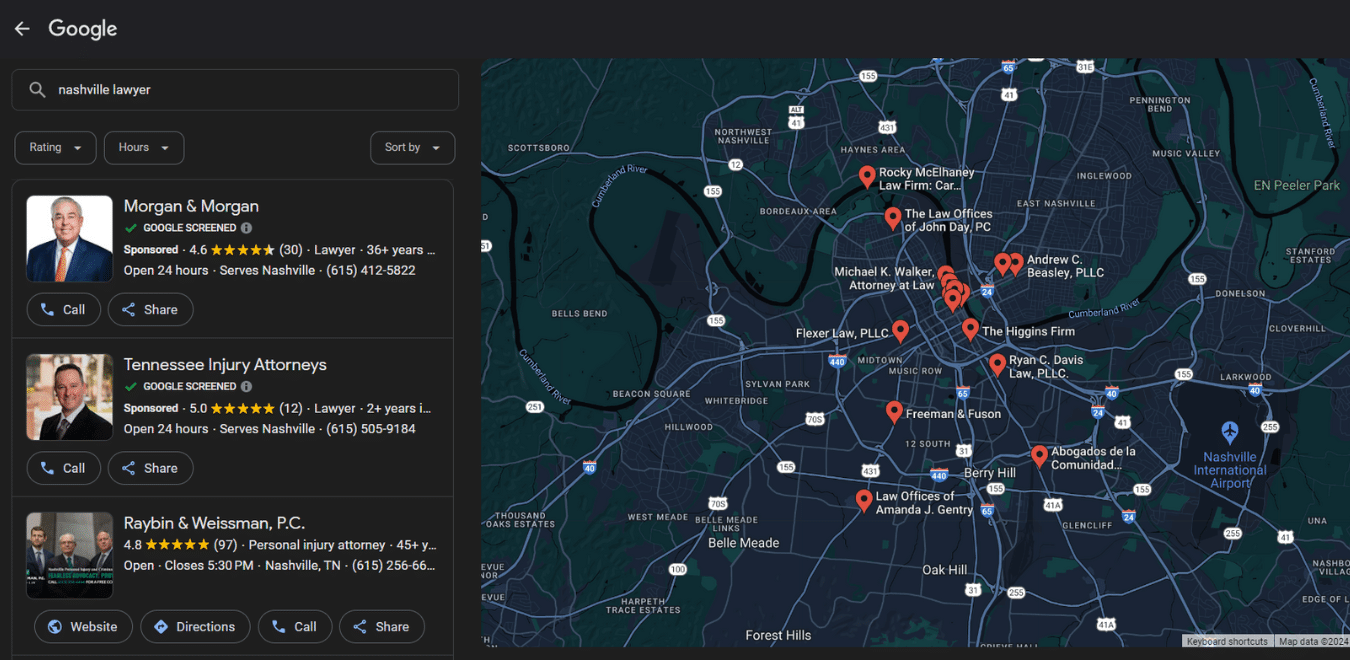Call Tennessee Injury Attorneys
This screenshot has width=1350, height=660.
63,468
